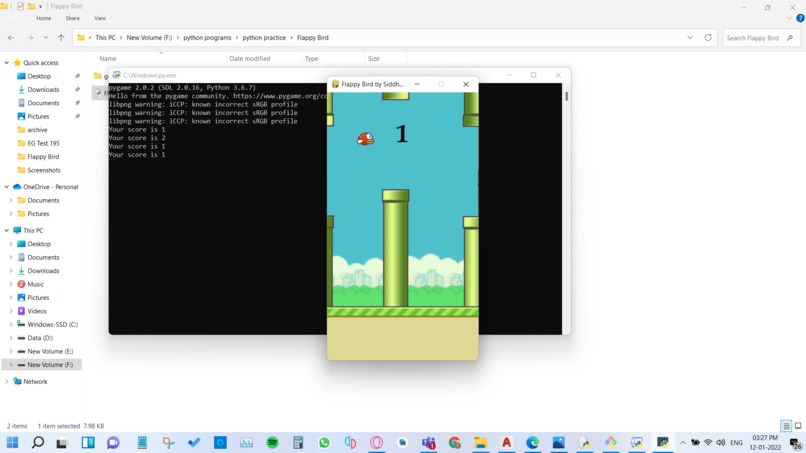Click console line 'Your score is 2'
This screenshot has height=453, width=806.
[x=137, y=138]
